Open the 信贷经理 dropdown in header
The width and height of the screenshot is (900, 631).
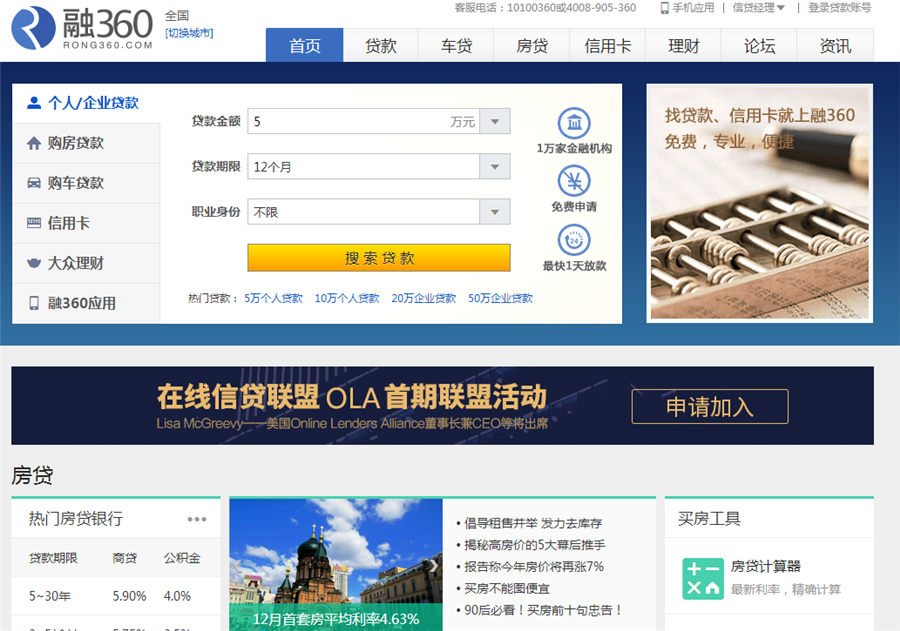(x=758, y=8)
